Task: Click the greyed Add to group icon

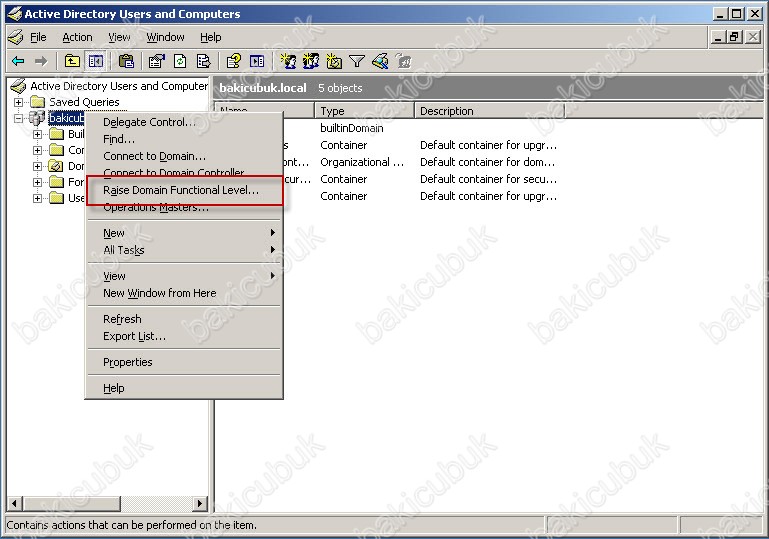Action: pos(403,61)
